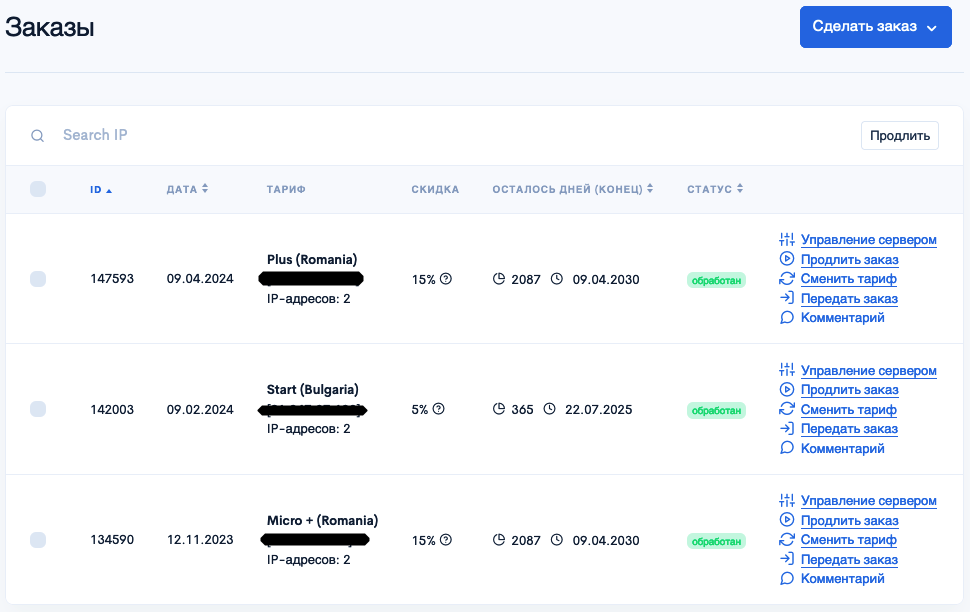Click discount help icon next to 15% for order 147593
This screenshot has width=970, height=612.
445,279
